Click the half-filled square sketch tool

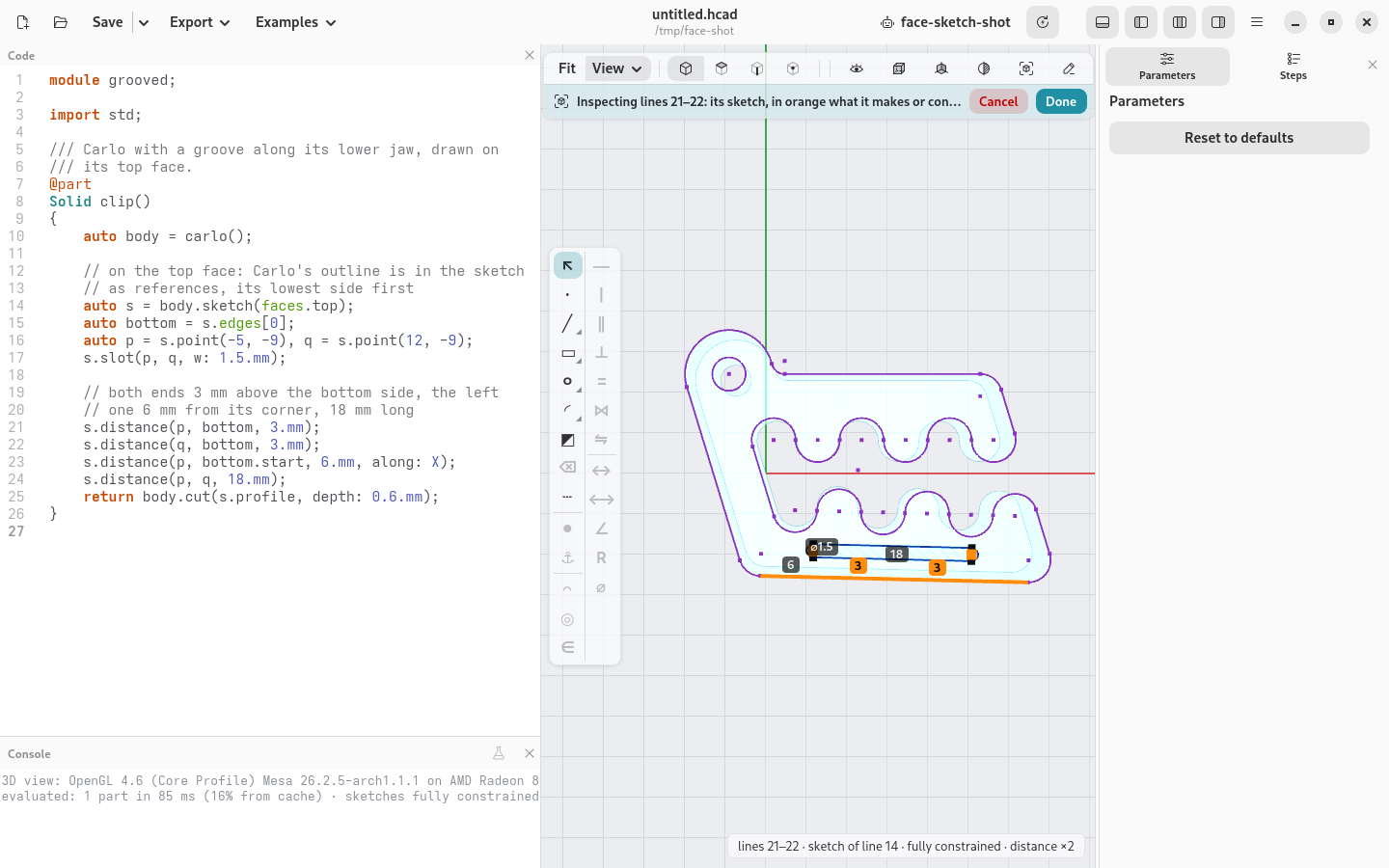pyautogui.click(x=567, y=441)
